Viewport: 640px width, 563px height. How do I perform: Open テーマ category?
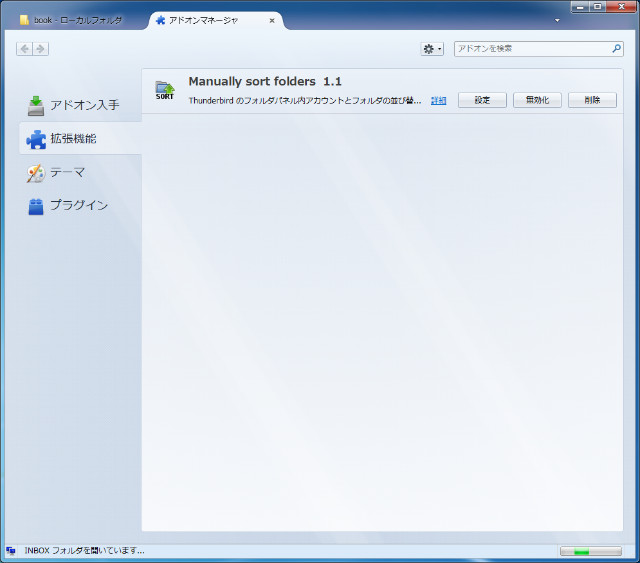pos(80,172)
